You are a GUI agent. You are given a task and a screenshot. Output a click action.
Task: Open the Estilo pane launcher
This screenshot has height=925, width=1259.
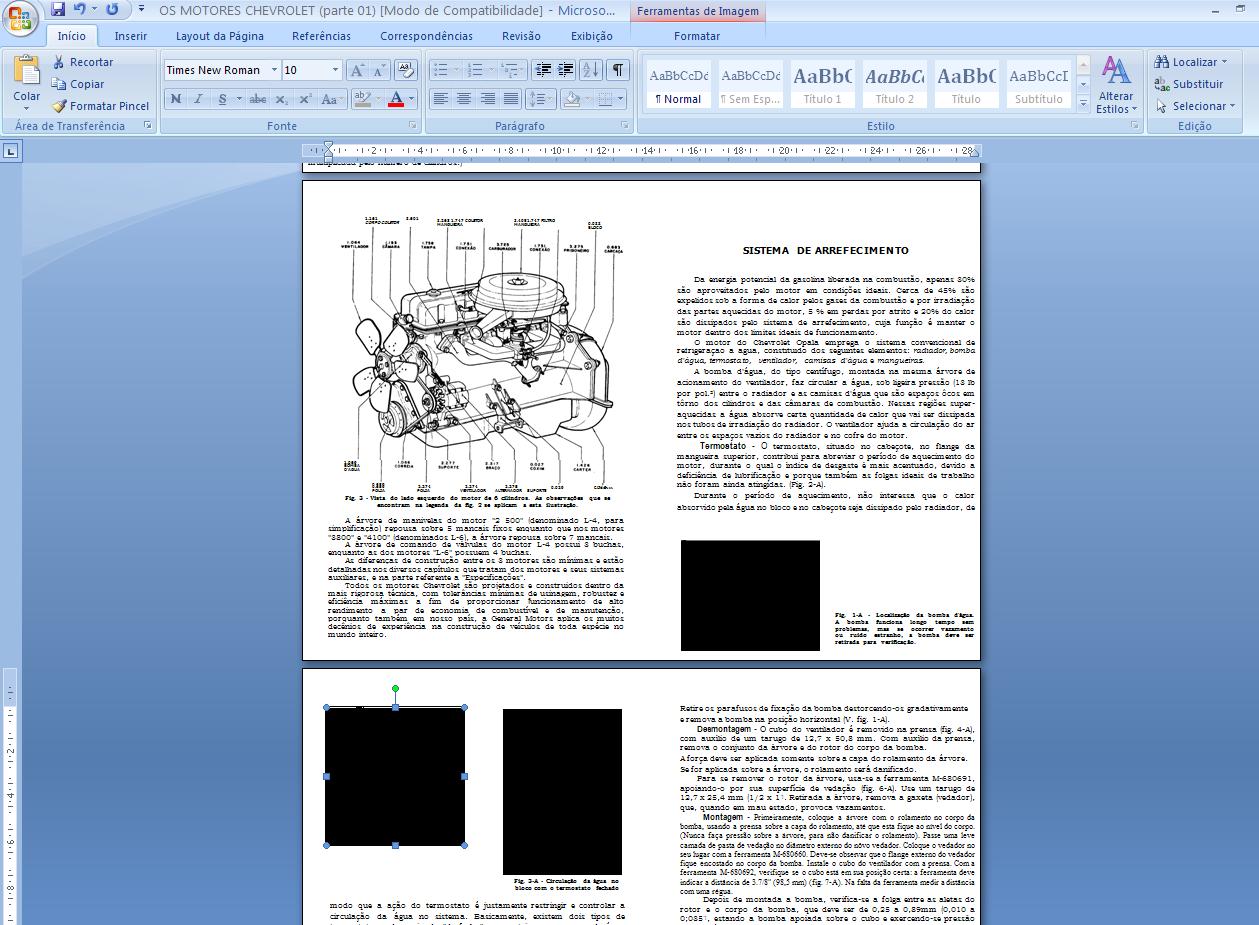1135,126
